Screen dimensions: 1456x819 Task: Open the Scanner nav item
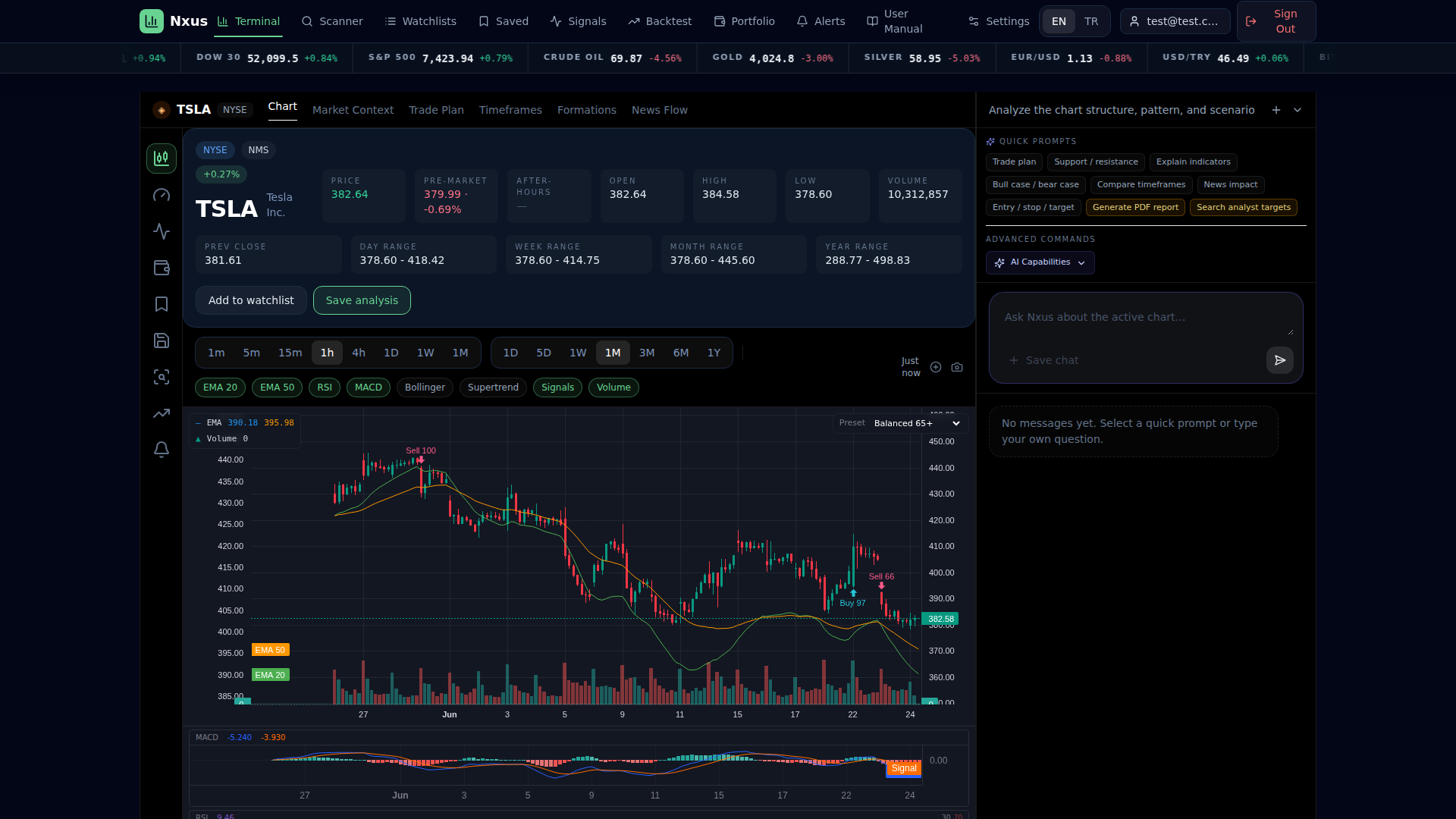coord(332,21)
